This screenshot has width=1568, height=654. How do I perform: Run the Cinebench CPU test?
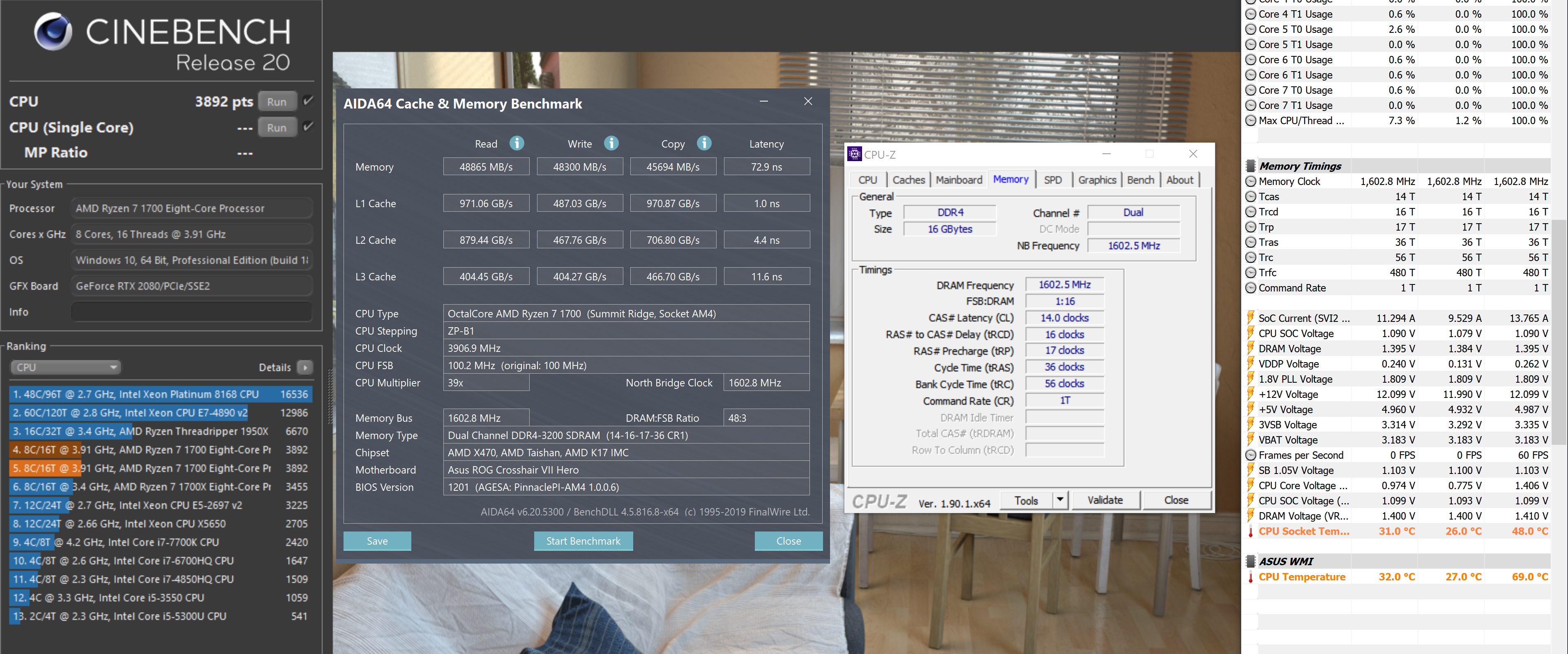(277, 102)
